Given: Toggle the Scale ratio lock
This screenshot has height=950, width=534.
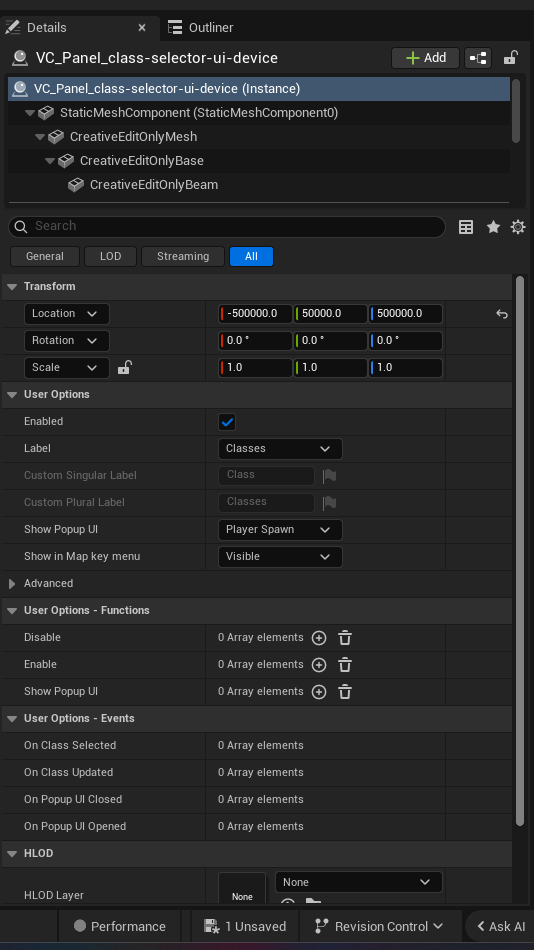Looking at the screenshot, I should click(124, 367).
